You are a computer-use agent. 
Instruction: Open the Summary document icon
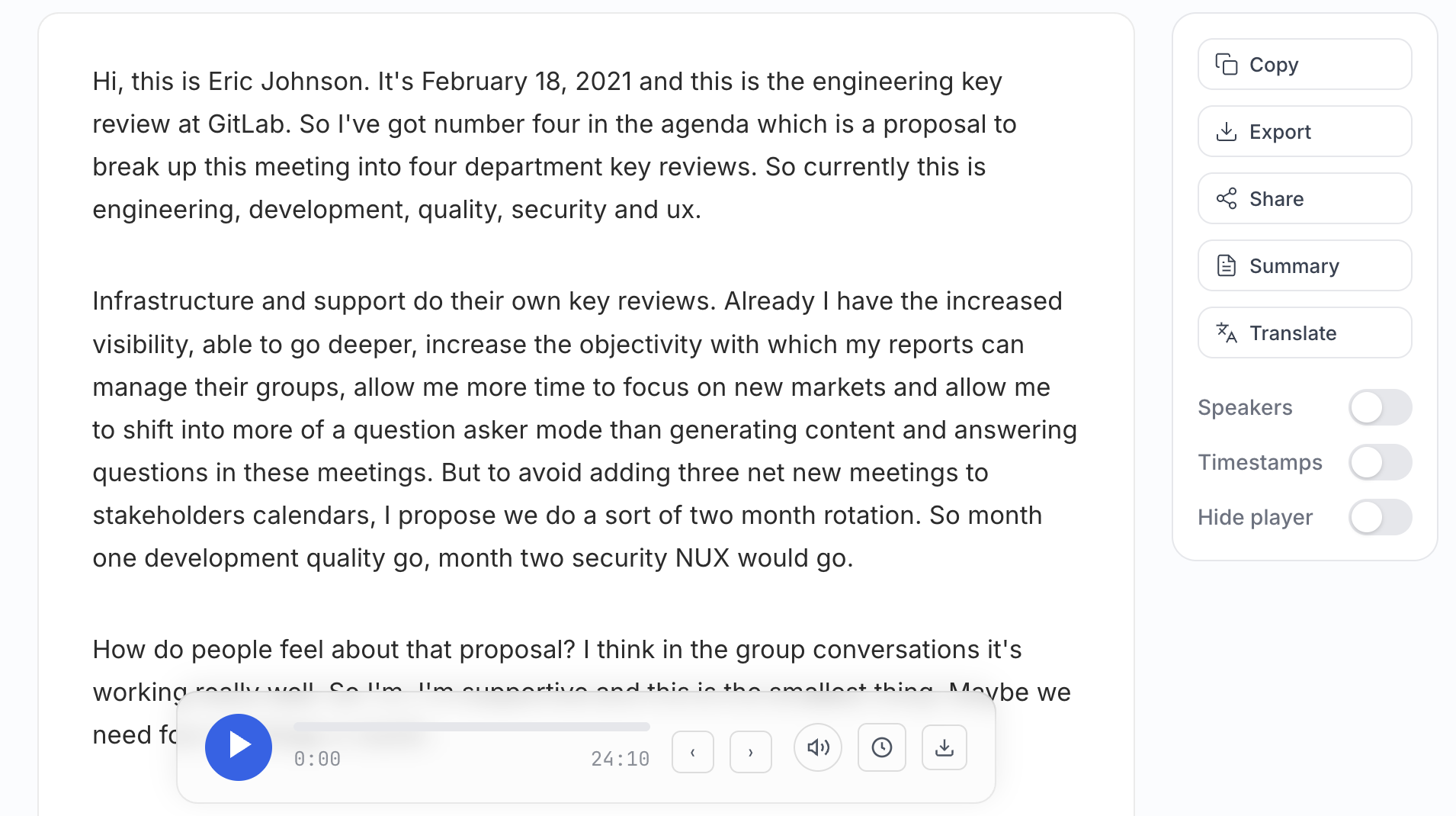1227,265
